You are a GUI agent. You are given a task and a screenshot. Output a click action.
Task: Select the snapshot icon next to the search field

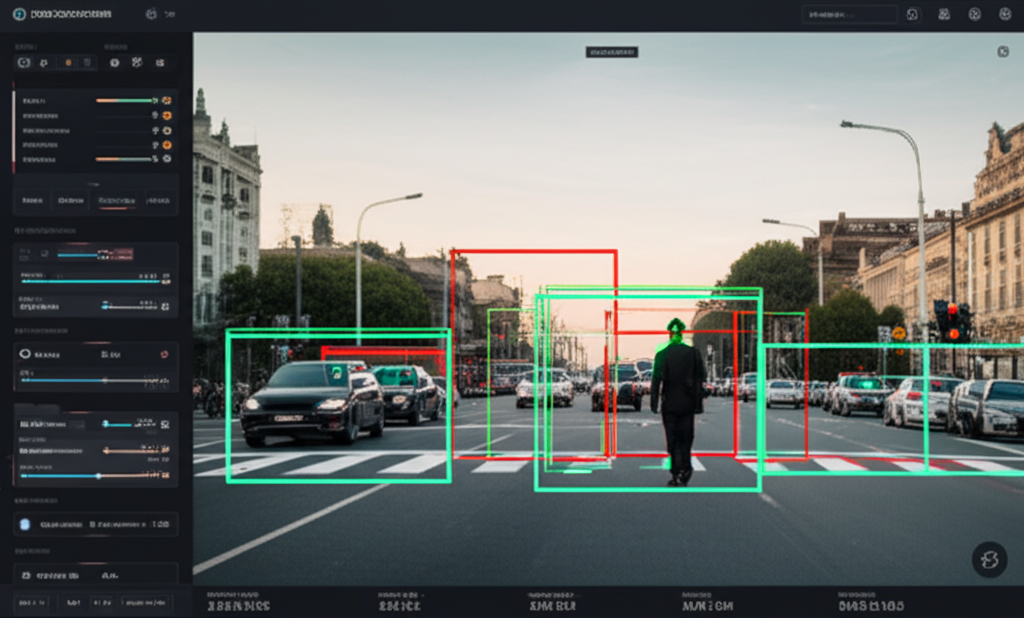(913, 15)
